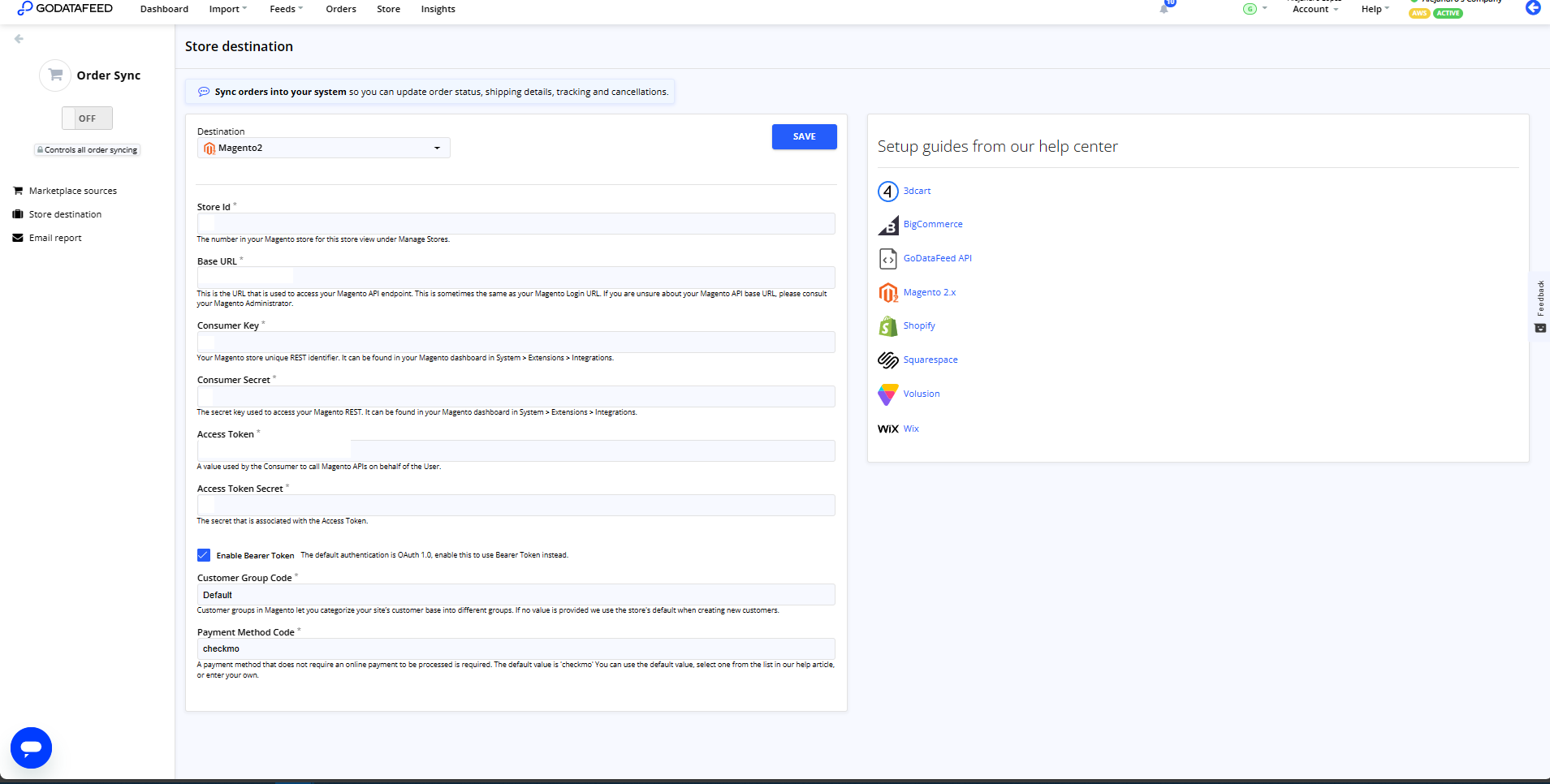The image size is (1550, 784).
Task: Uncheck Enable Bearer Token checkbox
Action: pyautogui.click(x=204, y=555)
